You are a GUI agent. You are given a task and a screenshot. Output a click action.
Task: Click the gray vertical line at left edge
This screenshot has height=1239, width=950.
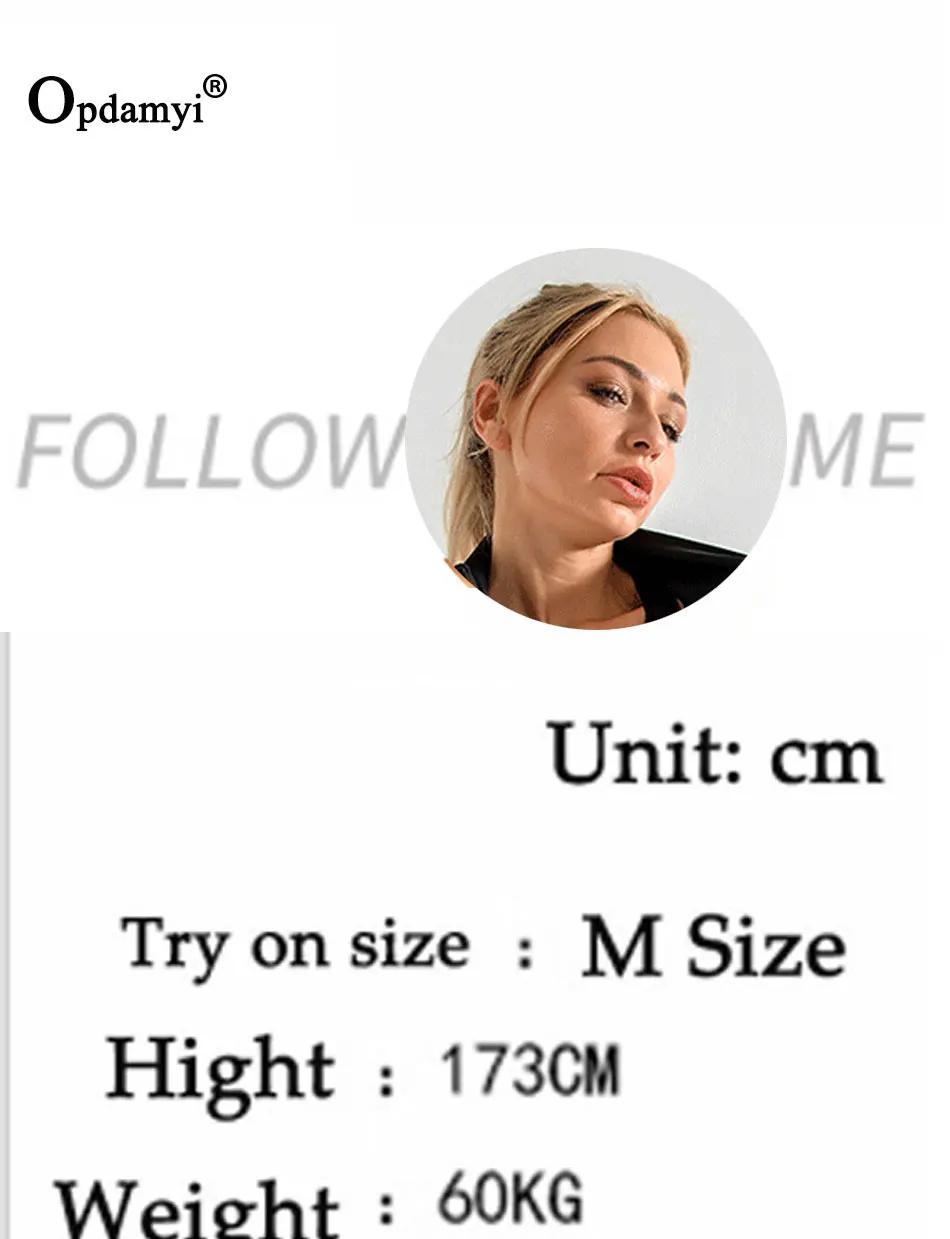coord(4,935)
